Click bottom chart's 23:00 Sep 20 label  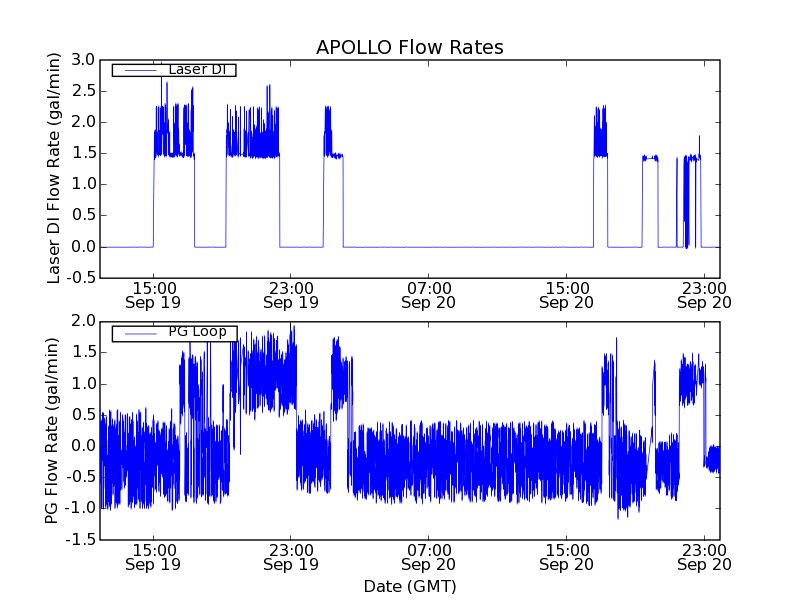coord(704,557)
